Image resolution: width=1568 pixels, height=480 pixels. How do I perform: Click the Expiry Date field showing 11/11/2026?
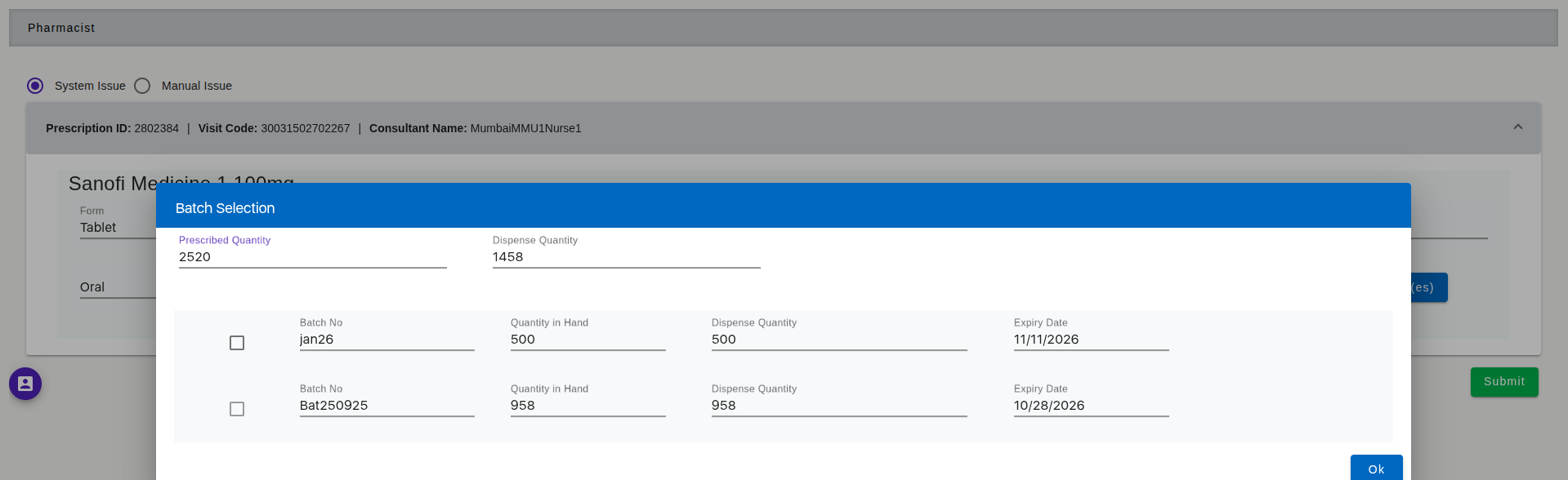pyautogui.click(x=1091, y=340)
